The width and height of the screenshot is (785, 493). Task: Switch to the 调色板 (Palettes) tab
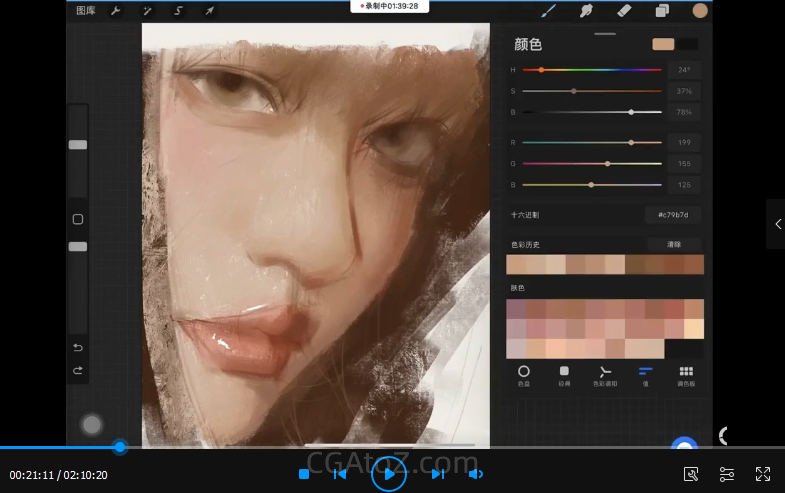[685, 374]
